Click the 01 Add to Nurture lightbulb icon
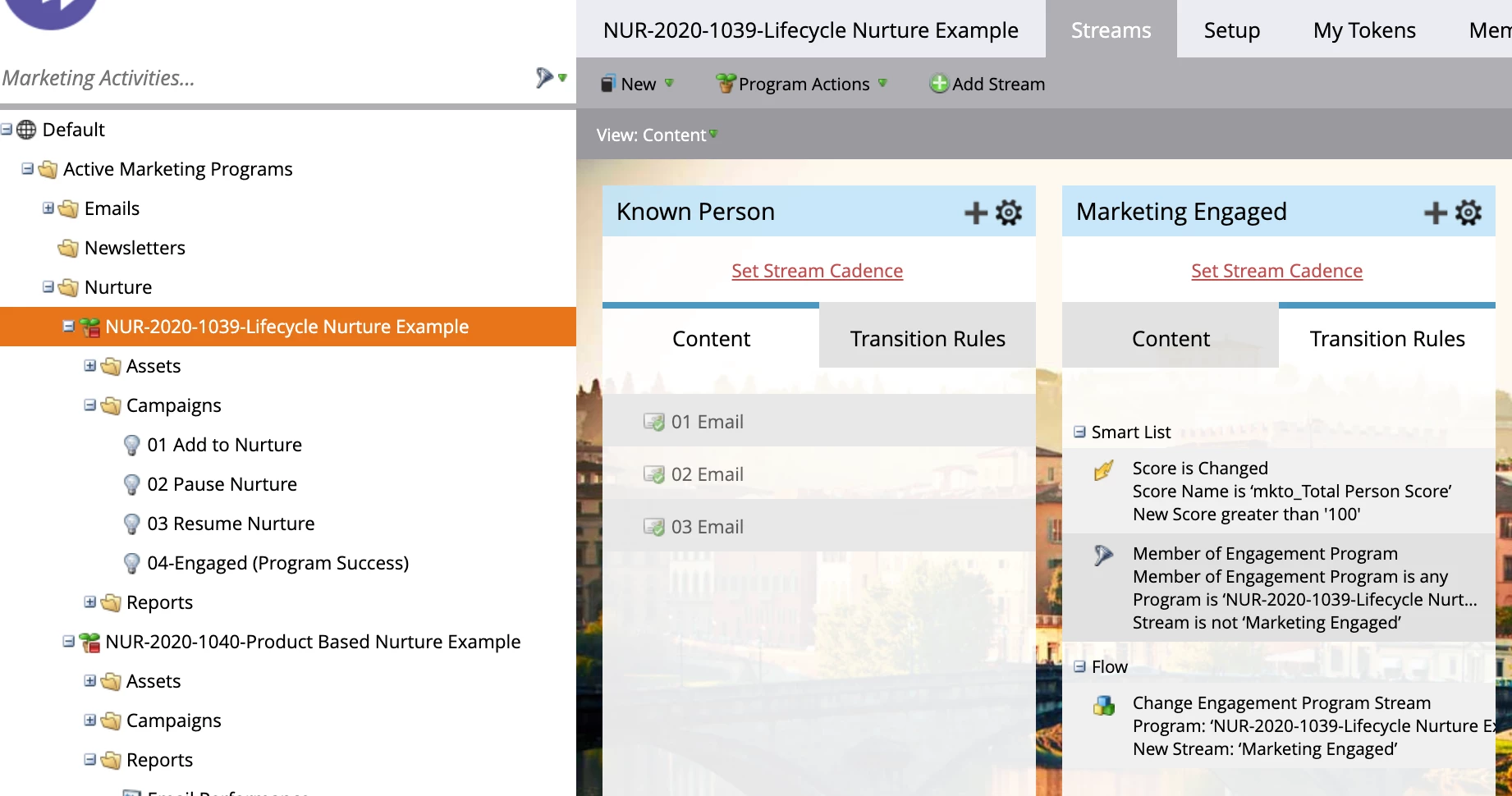Image resolution: width=1512 pixels, height=796 pixels. [131, 445]
